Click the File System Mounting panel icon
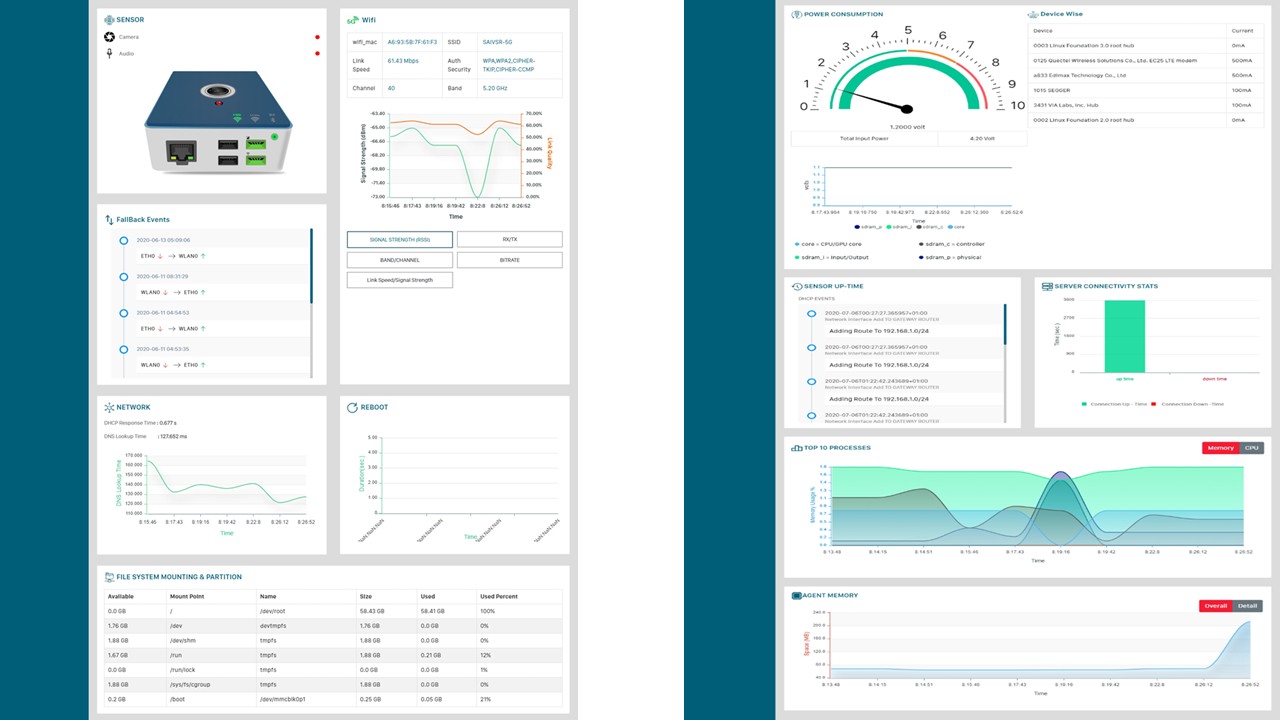1280x720 pixels. point(109,577)
